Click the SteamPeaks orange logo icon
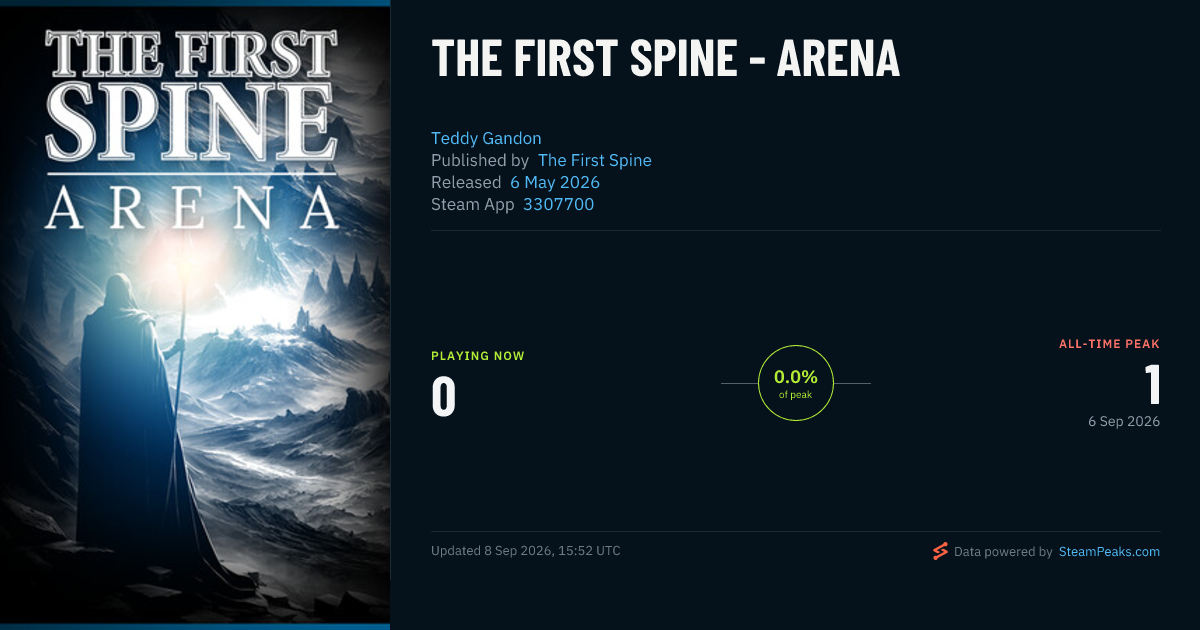This screenshot has height=630, width=1200. [940, 551]
